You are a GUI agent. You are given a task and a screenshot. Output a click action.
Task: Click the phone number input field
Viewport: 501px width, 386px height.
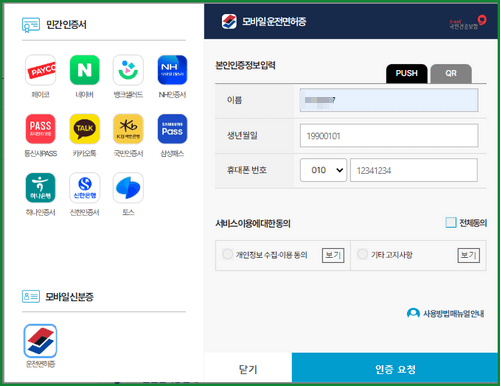tap(414, 170)
